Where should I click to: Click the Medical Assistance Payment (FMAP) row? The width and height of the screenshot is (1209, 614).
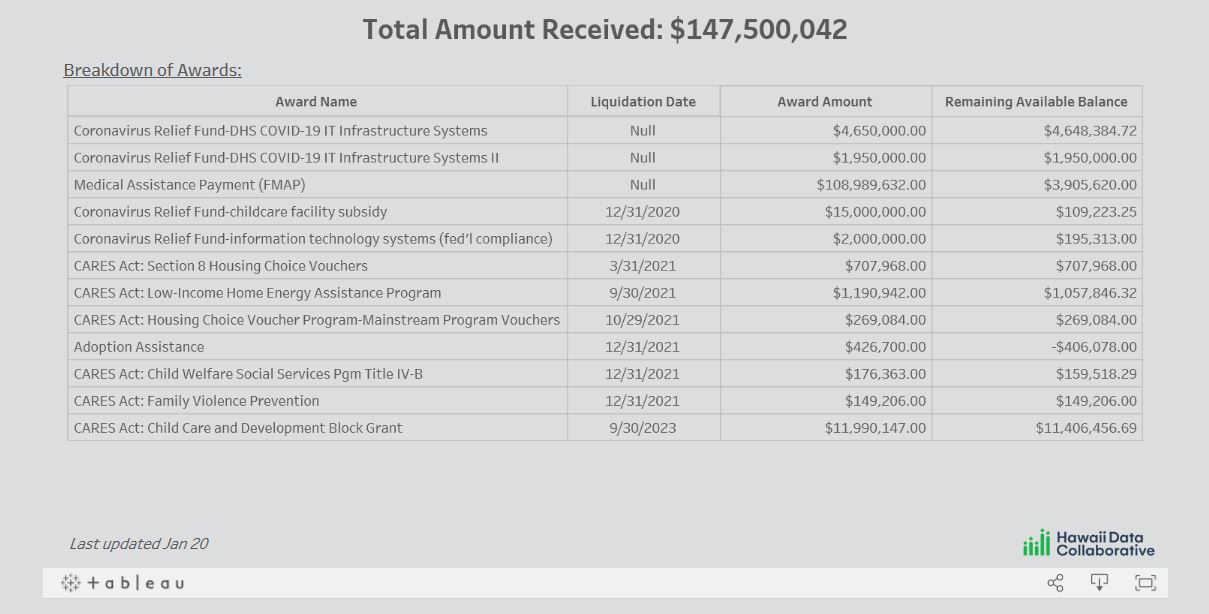(x=604, y=185)
